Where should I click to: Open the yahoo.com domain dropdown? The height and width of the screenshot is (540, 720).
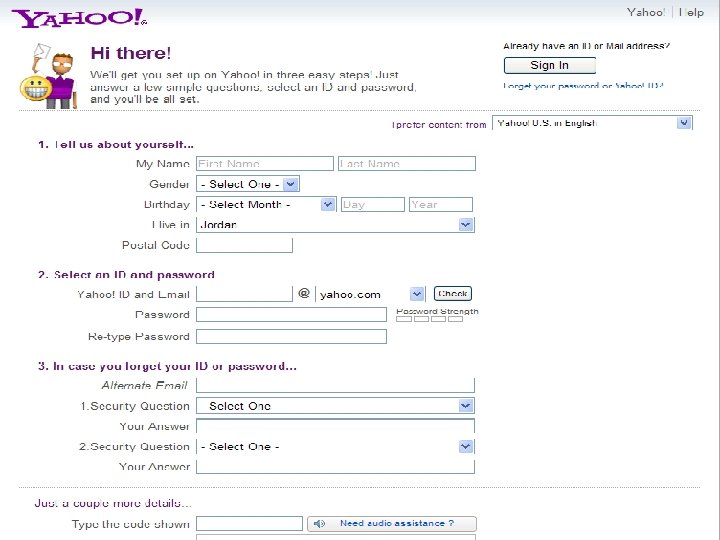pos(370,294)
